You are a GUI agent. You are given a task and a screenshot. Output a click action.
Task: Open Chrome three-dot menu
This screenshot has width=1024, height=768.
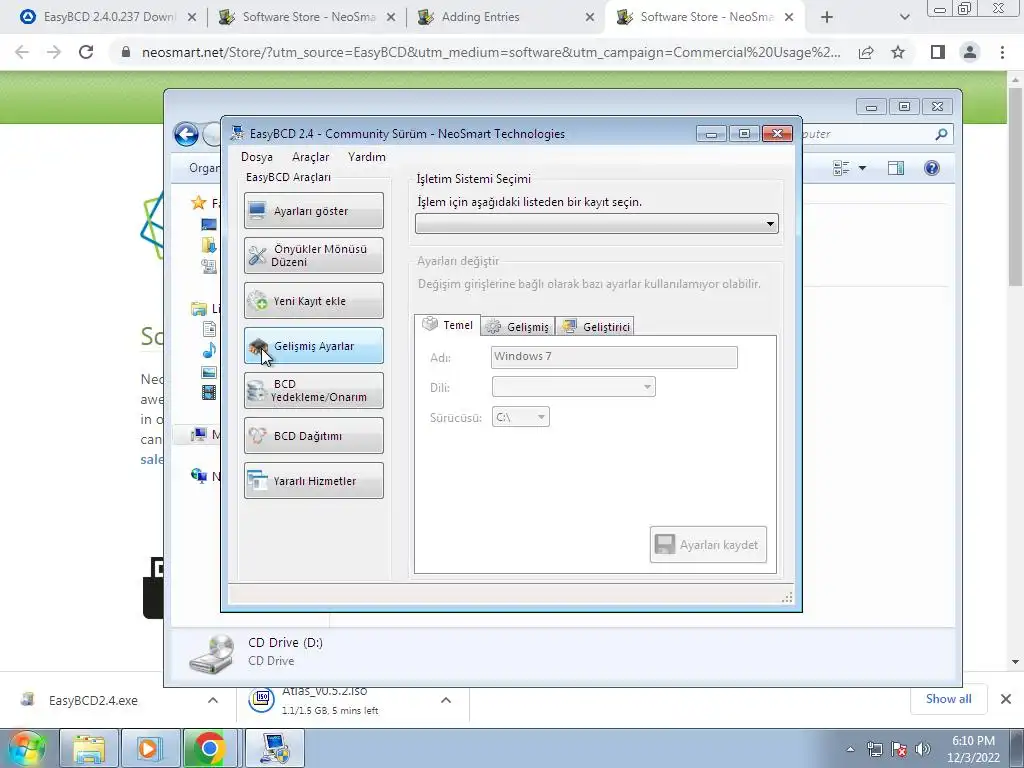1002,52
